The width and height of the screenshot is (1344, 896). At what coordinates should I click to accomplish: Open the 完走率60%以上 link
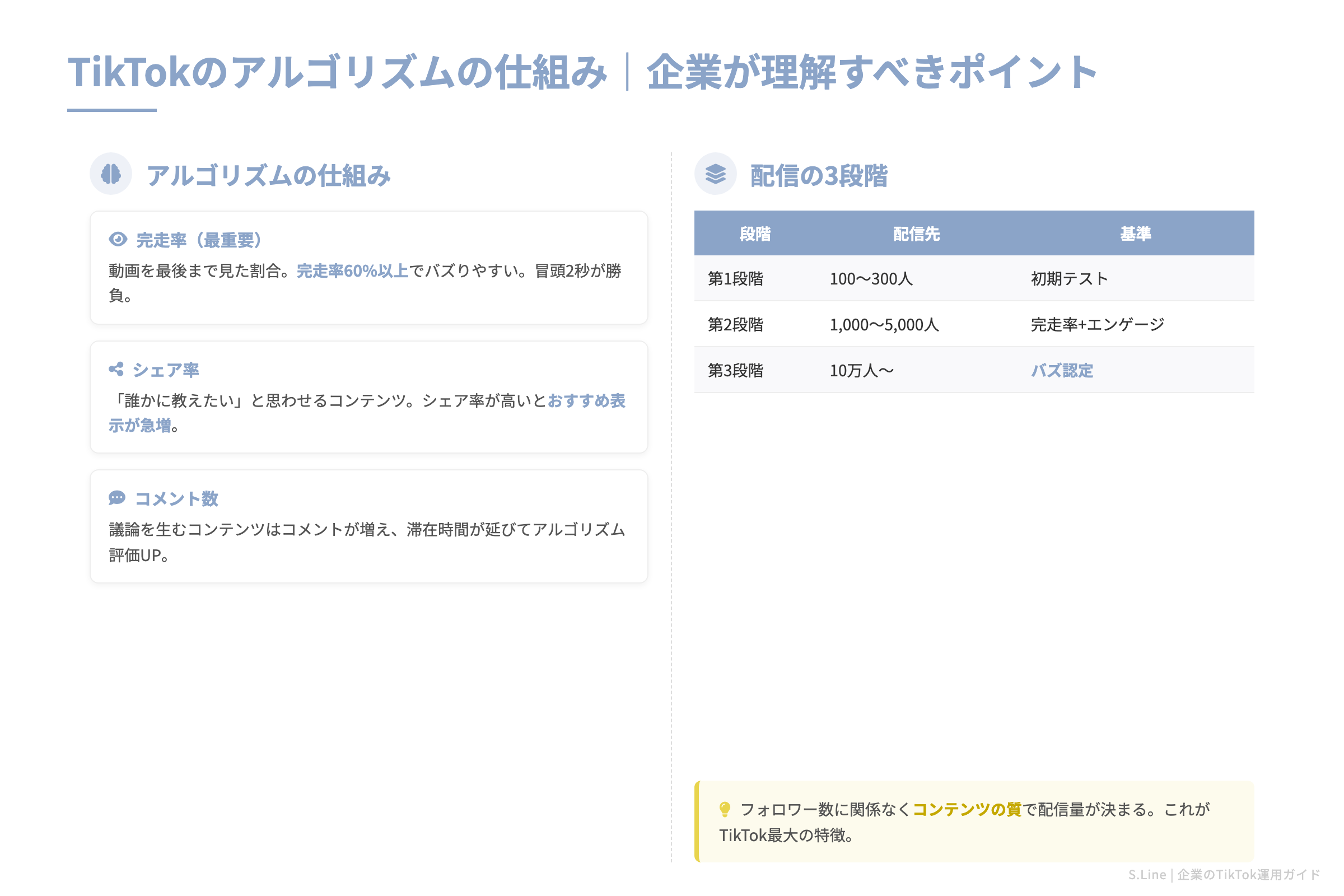click(x=352, y=271)
